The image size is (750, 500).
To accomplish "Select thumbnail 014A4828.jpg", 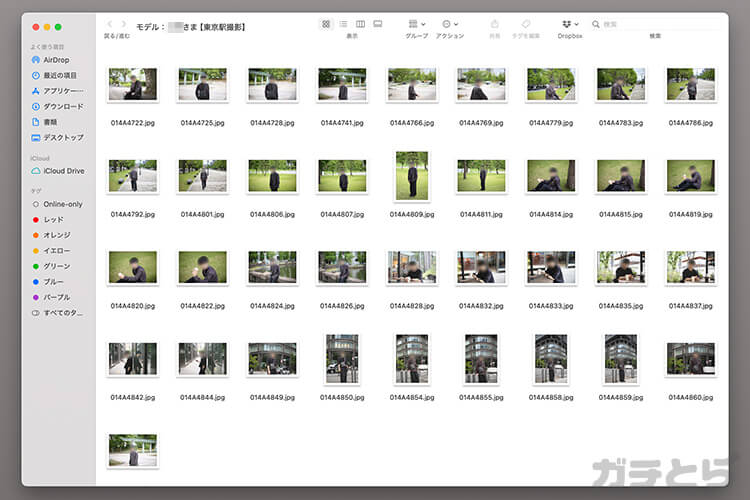I will tap(412, 267).
